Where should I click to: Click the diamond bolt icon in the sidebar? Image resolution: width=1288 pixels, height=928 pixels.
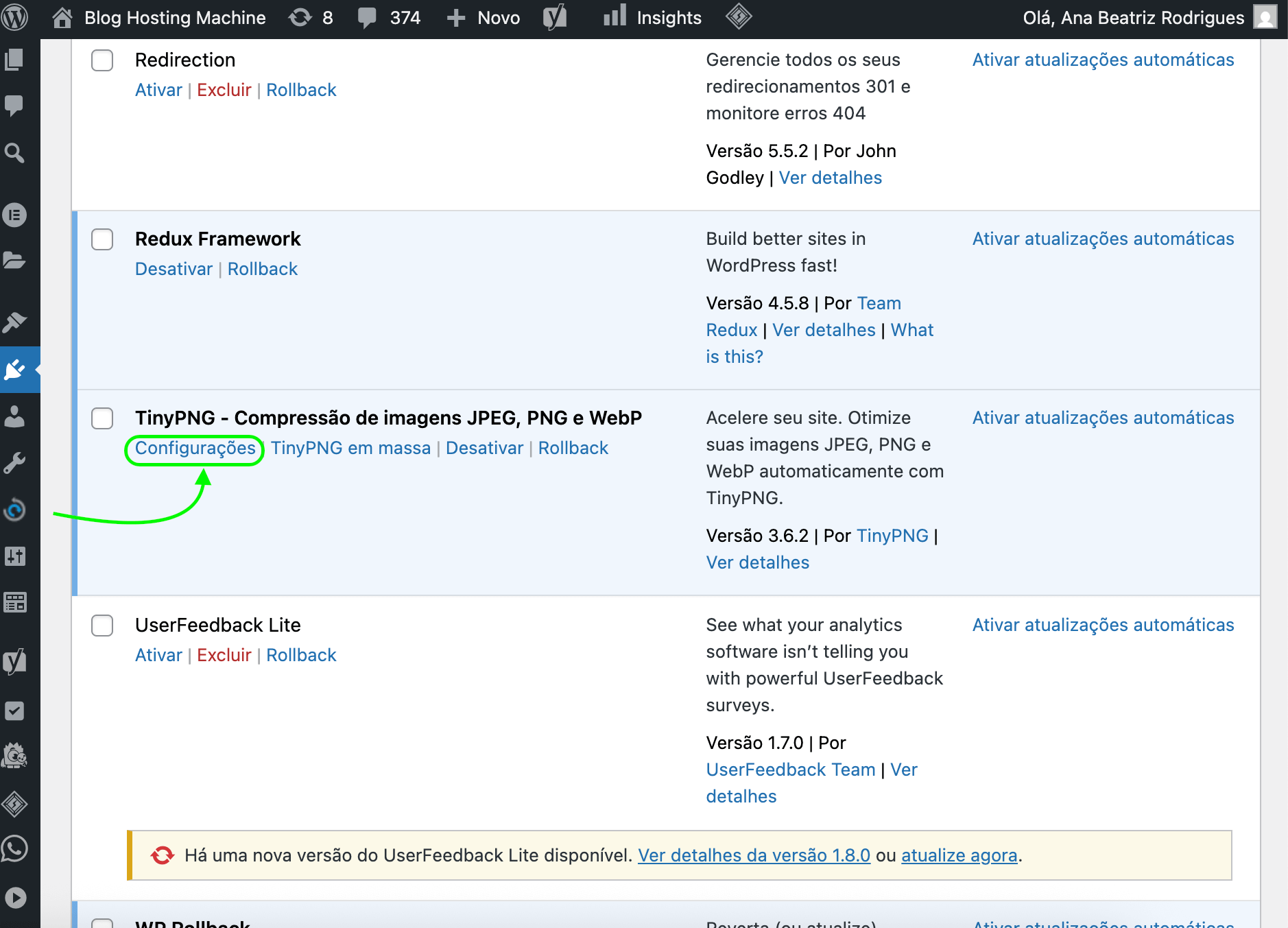pyautogui.click(x=14, y=804)
